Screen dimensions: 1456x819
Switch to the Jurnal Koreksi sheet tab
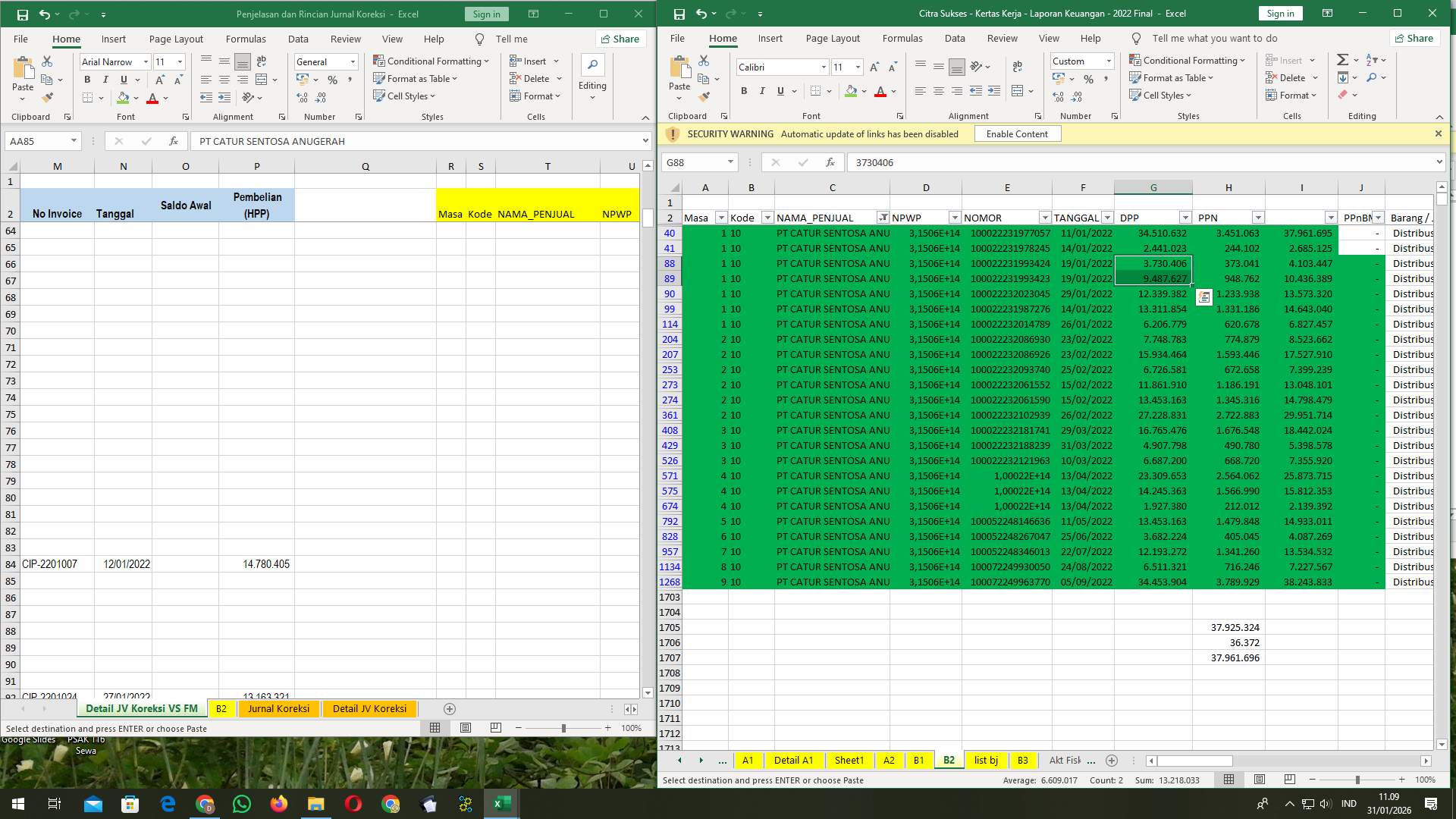tap(278, 708)
